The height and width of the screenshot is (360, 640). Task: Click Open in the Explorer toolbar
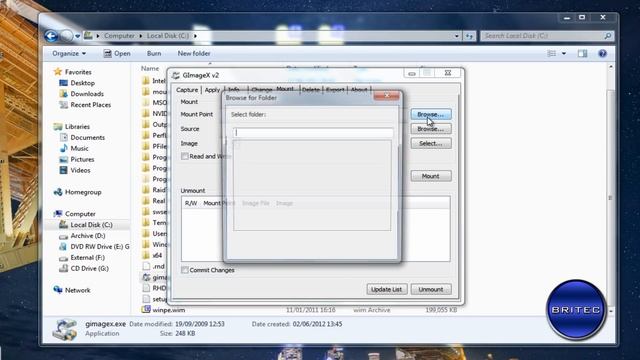tap(117, 53)
